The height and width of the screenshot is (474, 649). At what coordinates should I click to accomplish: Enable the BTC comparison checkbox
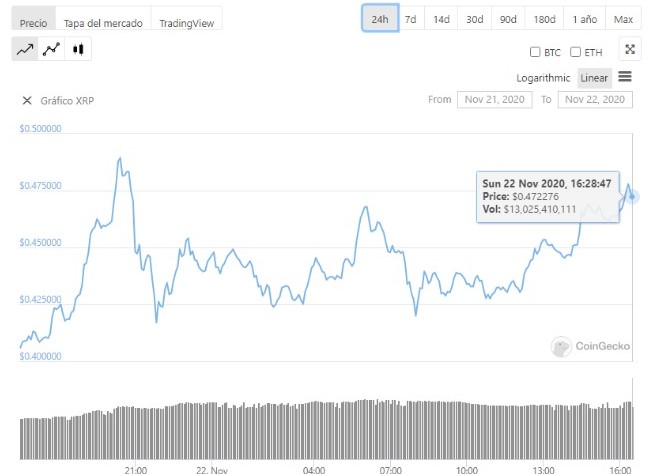(535, 52)
